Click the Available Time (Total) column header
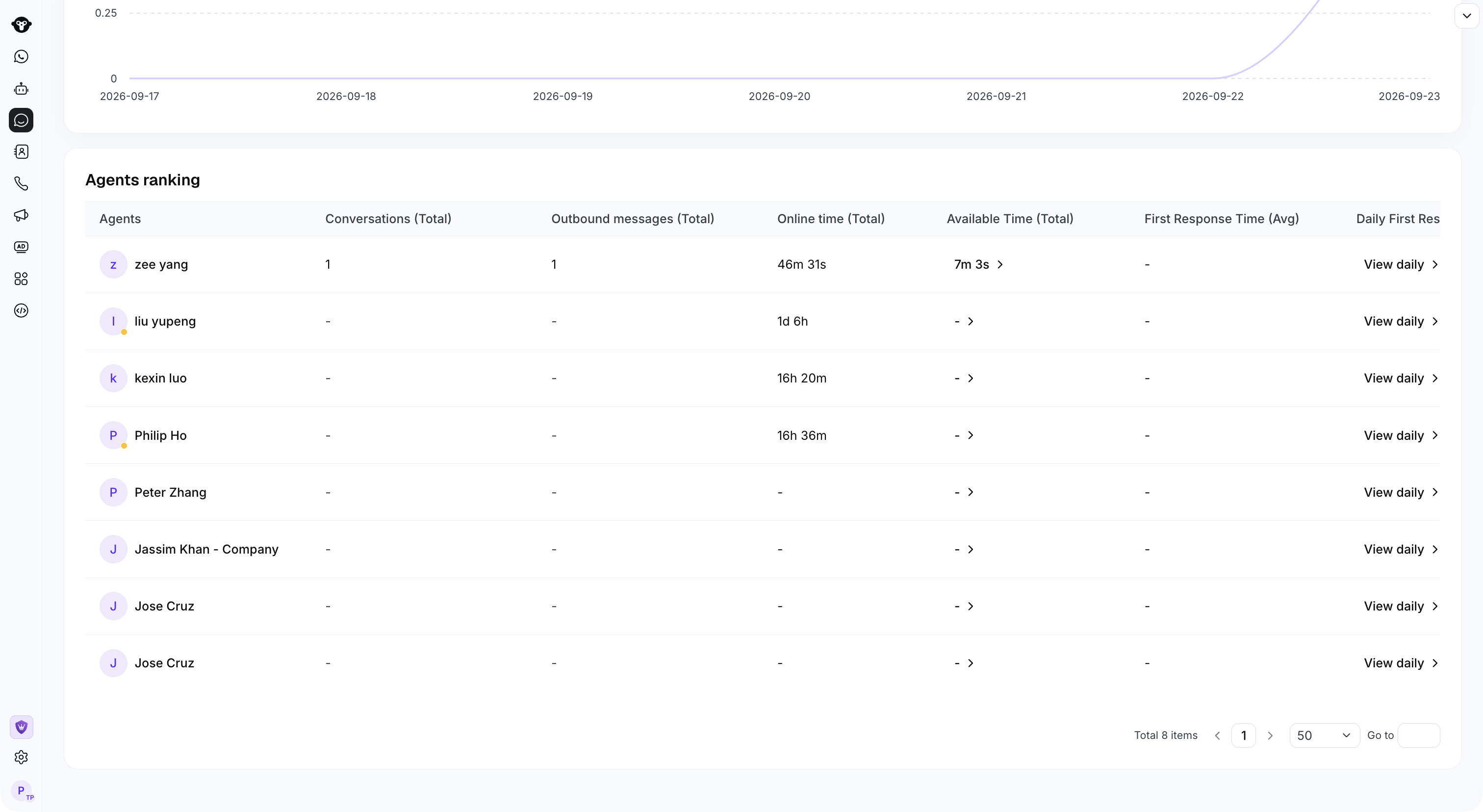The width and height of the screenshot is (1483, 812). click(1010, 219)
